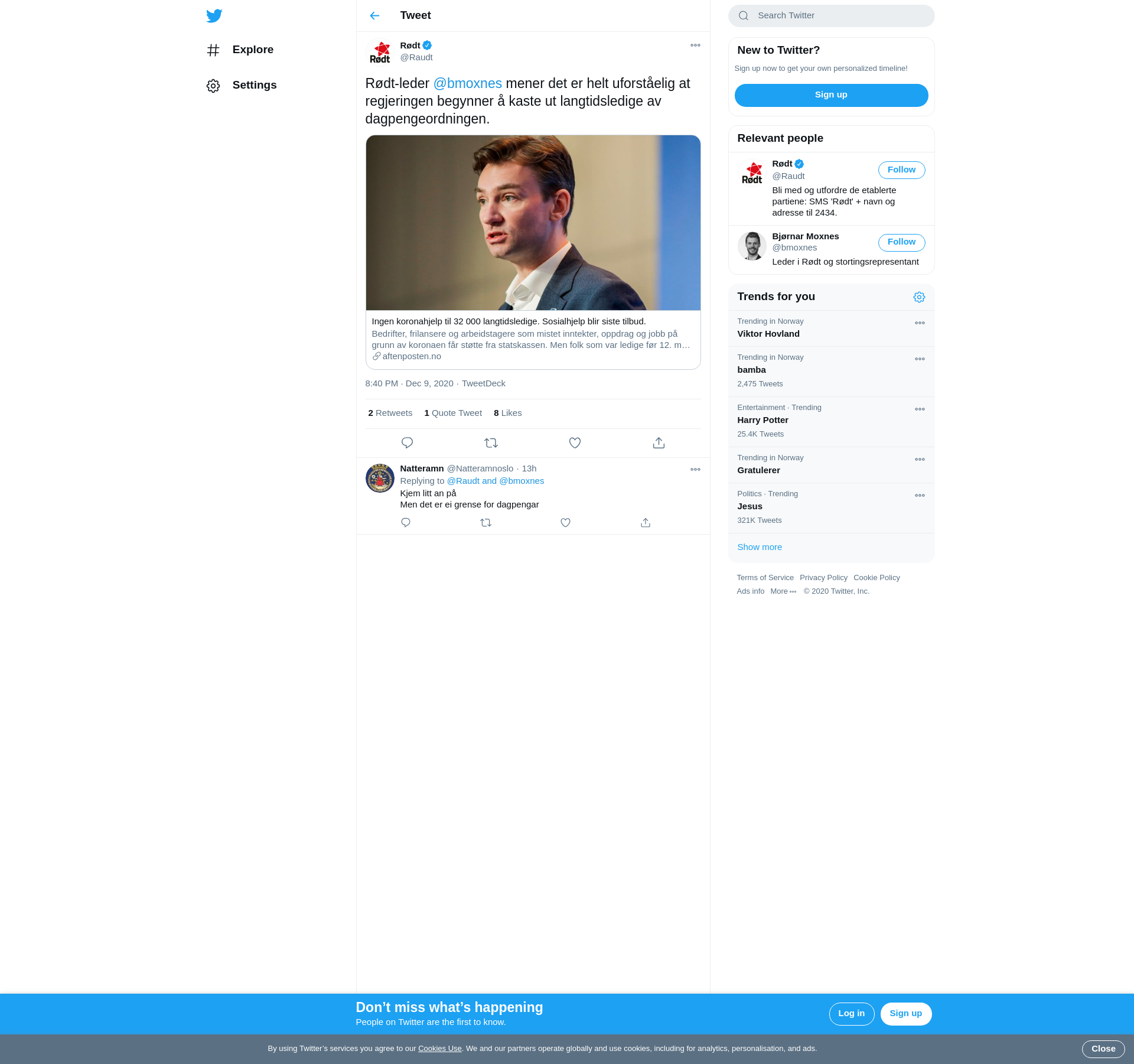Retweet Rødt's main tweet

pyautogui.click(x=491, y=443)
